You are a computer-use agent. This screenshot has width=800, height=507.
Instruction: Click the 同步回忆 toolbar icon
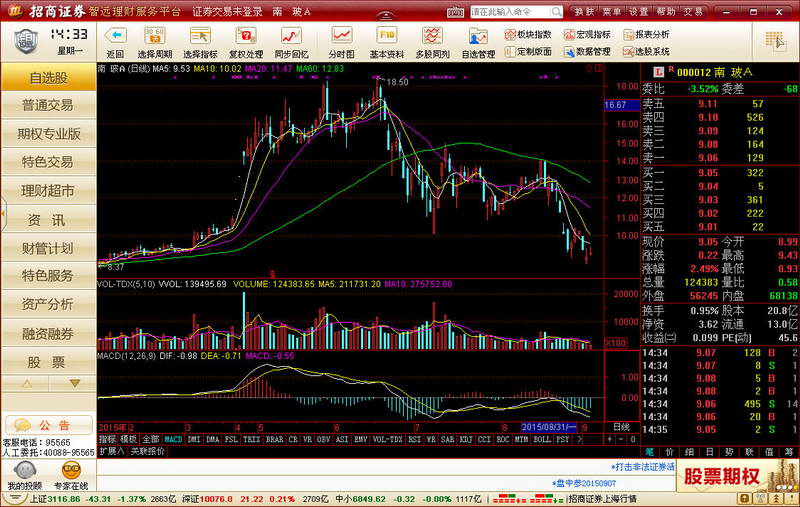point(291,38)
